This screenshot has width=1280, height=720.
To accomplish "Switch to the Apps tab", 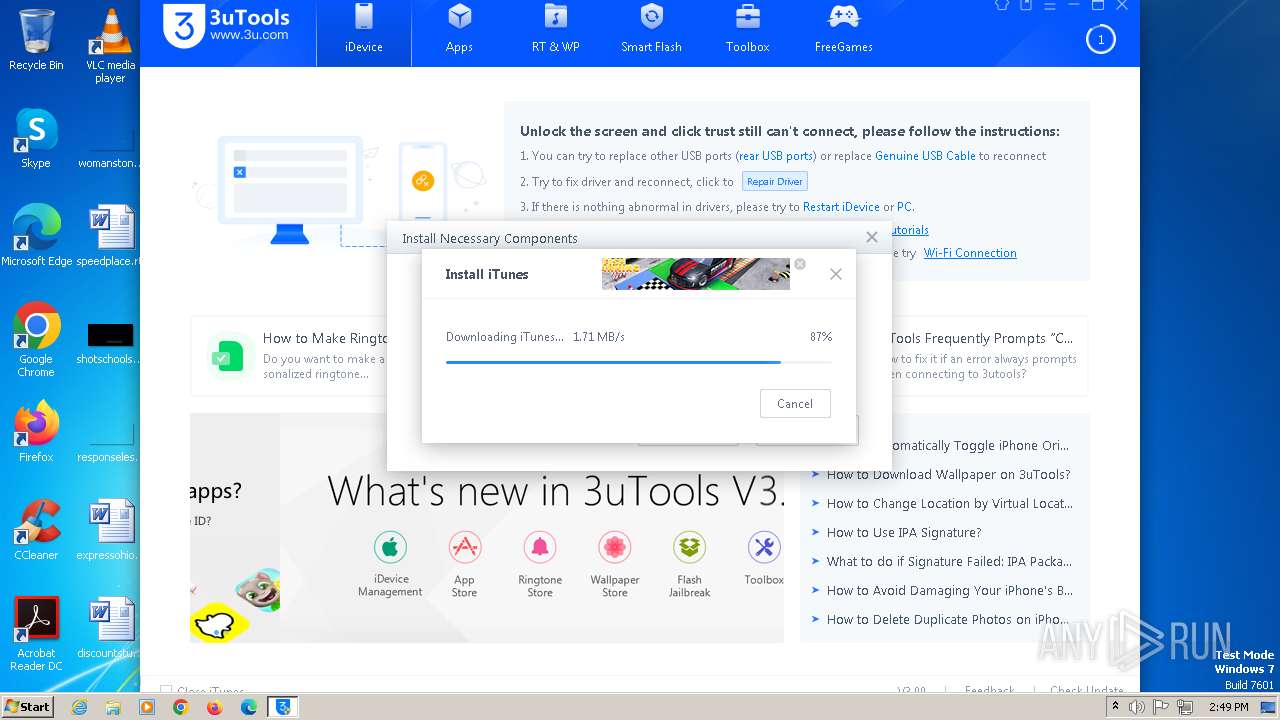I will click(x=459, y=30).
